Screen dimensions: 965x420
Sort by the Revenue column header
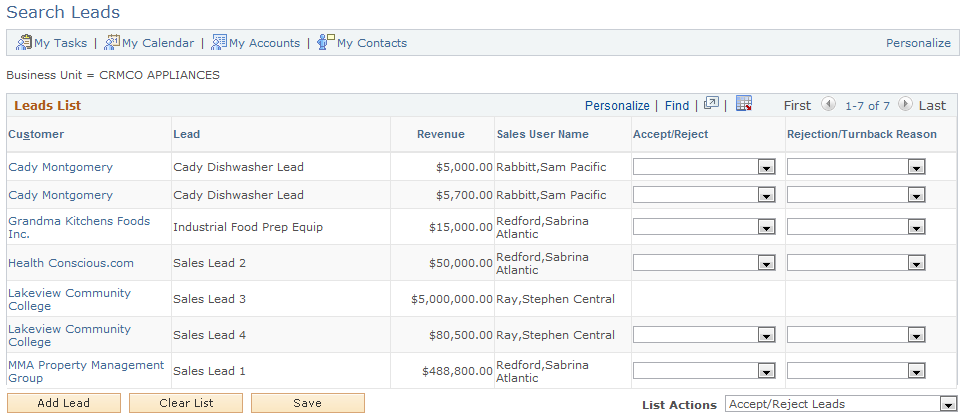[441, 134]
